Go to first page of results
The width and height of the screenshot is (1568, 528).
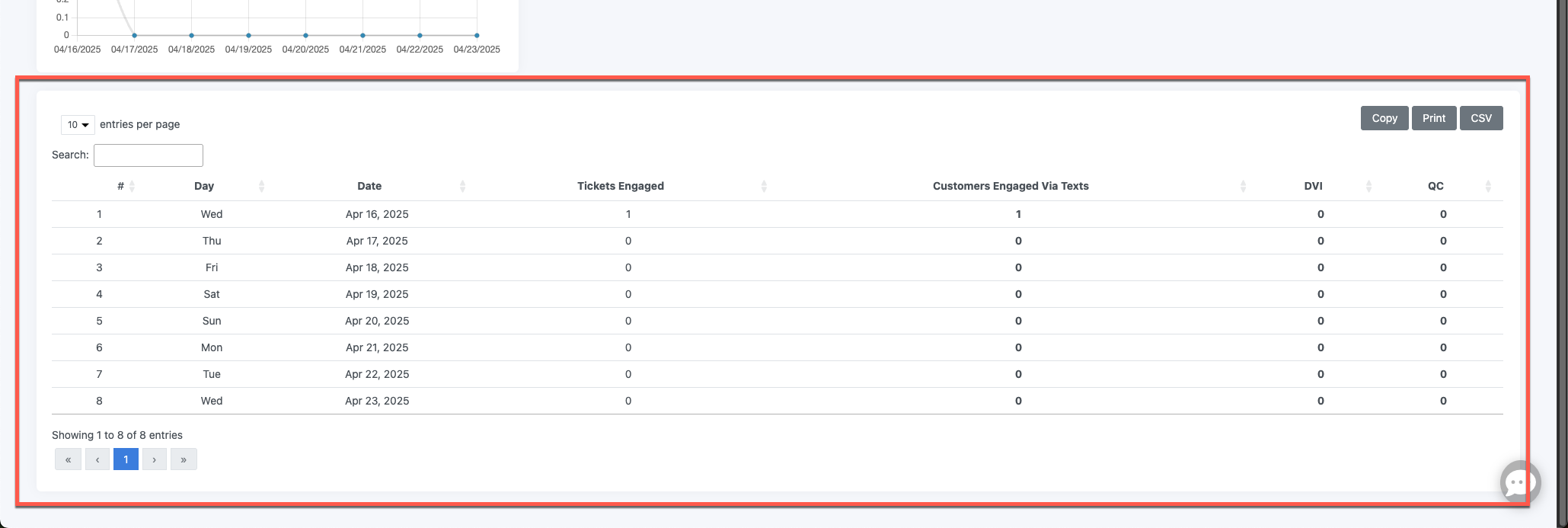coord(68,459)
